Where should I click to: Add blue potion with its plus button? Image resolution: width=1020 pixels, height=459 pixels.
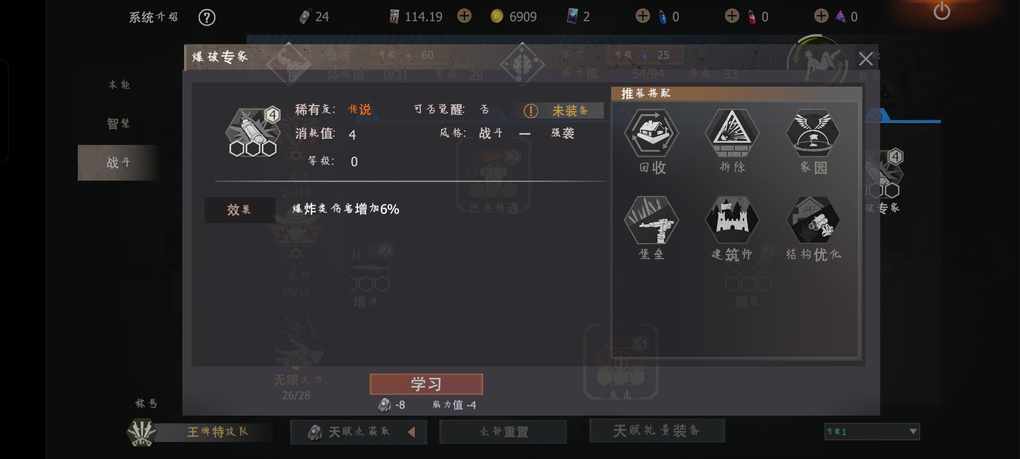click(642, 16)
